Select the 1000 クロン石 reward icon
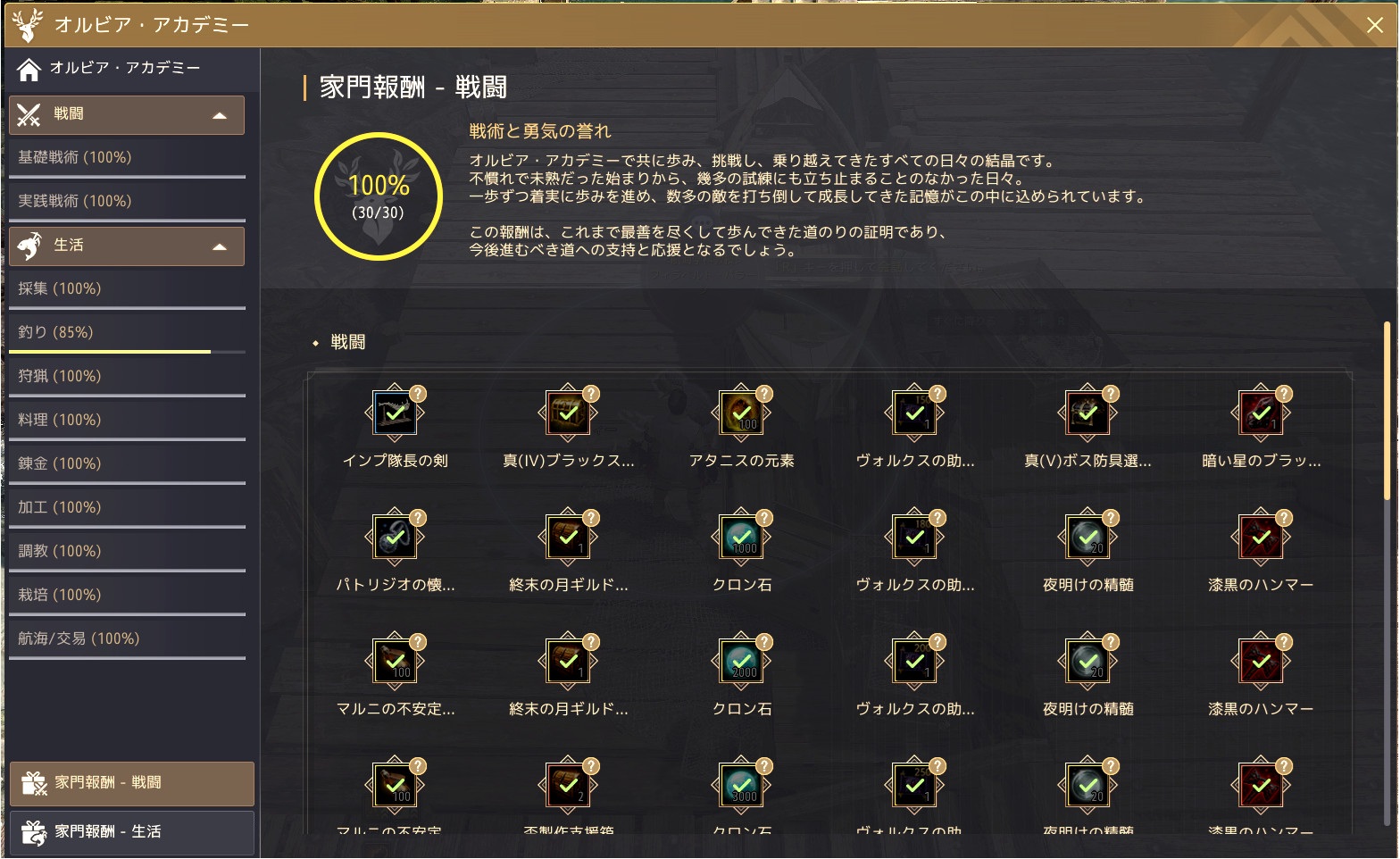 pos(741,538)
